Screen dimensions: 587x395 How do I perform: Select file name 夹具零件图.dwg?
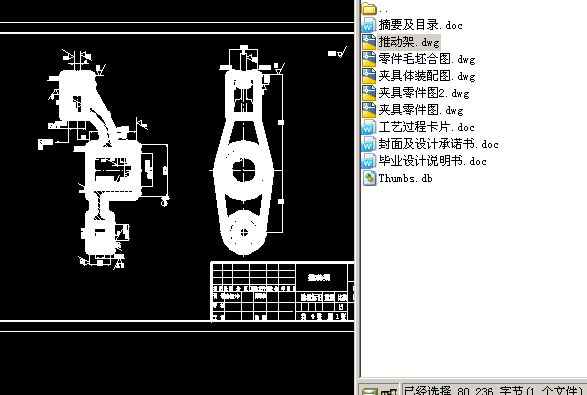click(421, 110)
